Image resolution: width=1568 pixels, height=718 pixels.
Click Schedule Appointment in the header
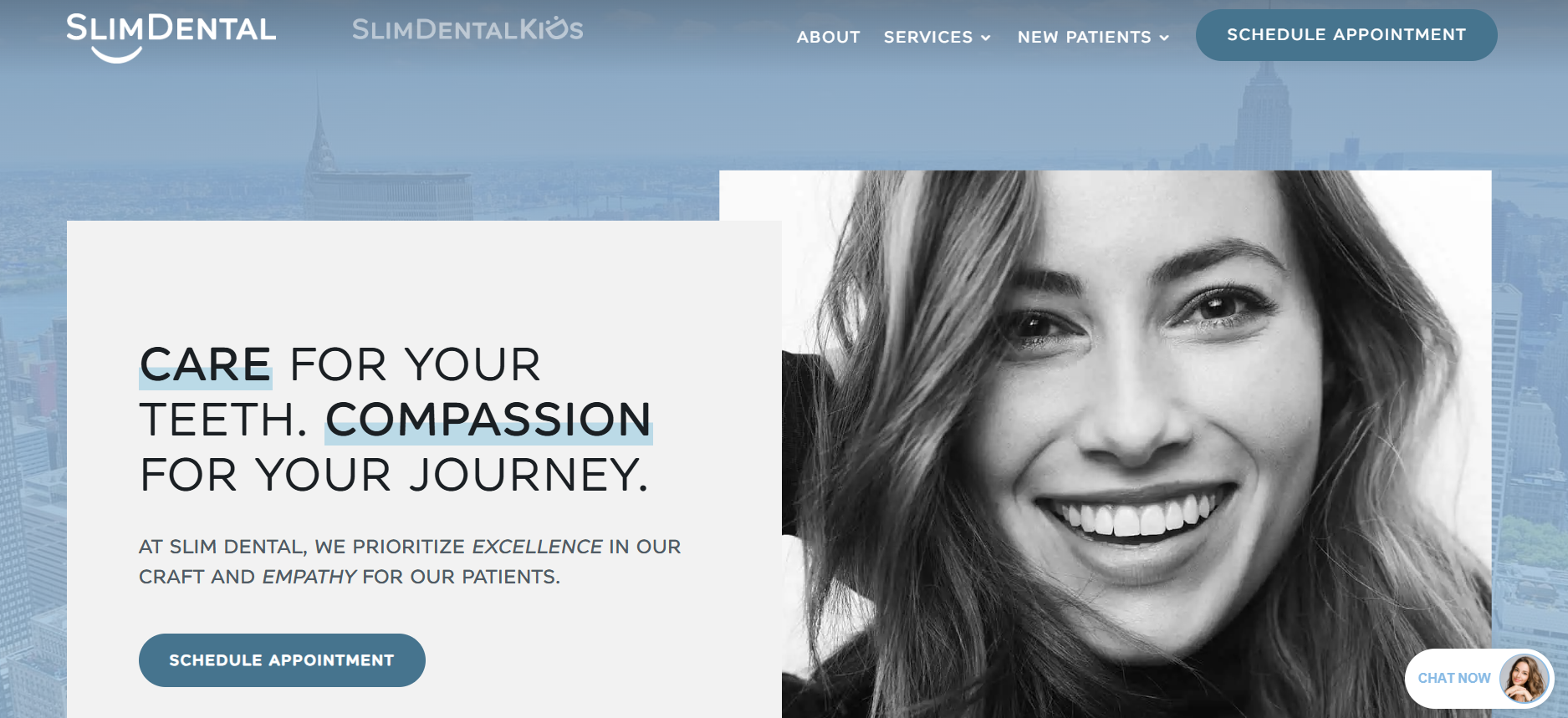(1346, 35)
